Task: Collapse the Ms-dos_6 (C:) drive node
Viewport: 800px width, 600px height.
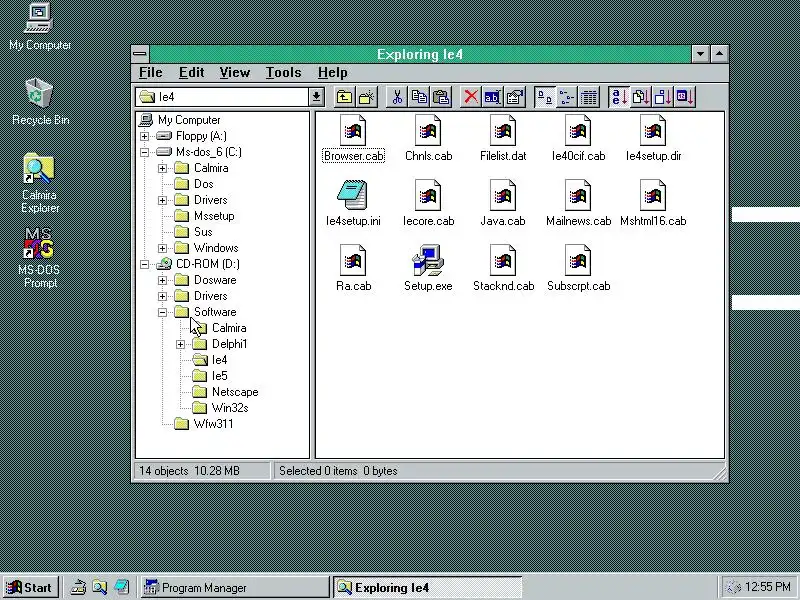Action: point(144,152)
